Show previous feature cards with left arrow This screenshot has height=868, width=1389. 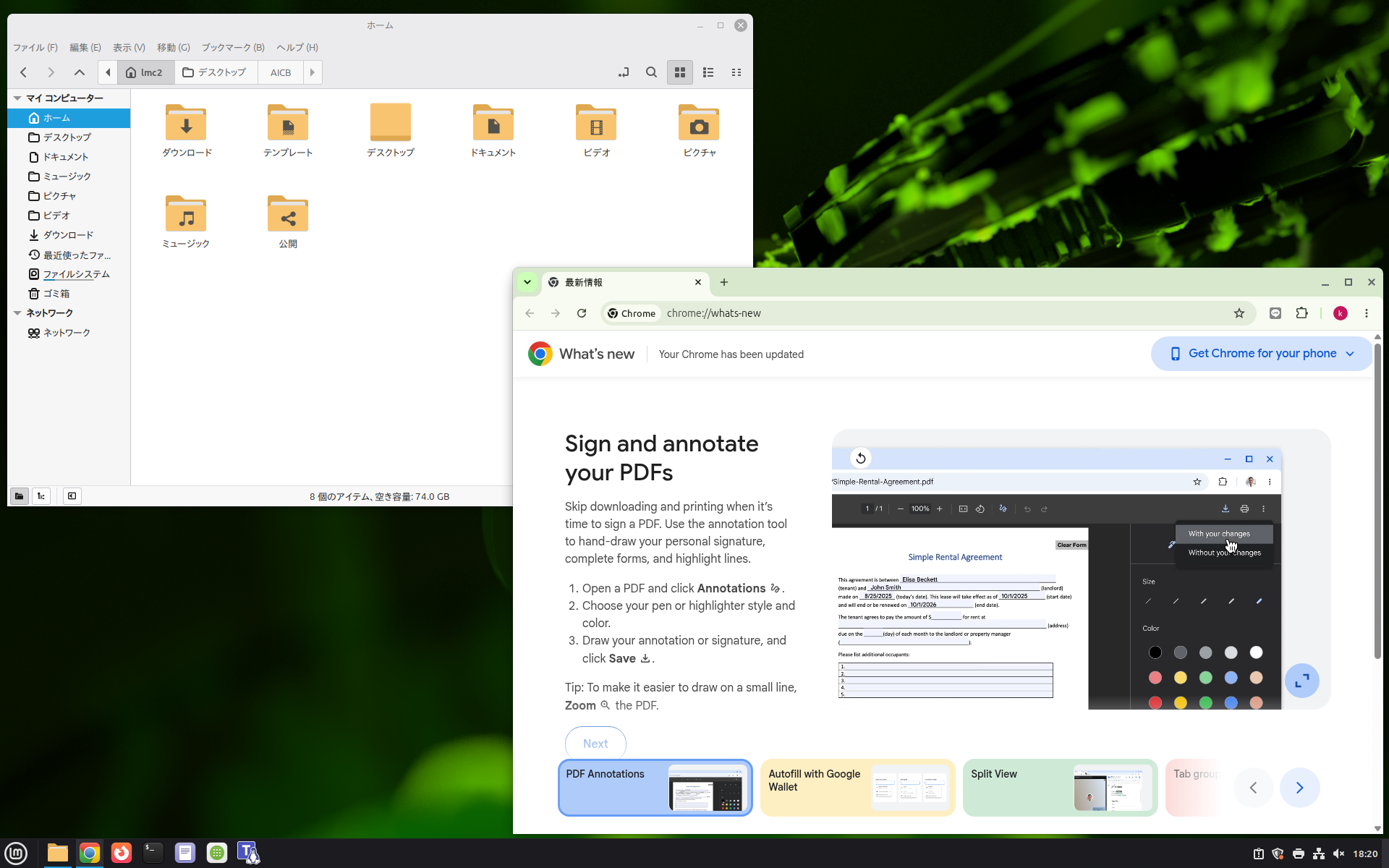click(x=1254, y=788)
